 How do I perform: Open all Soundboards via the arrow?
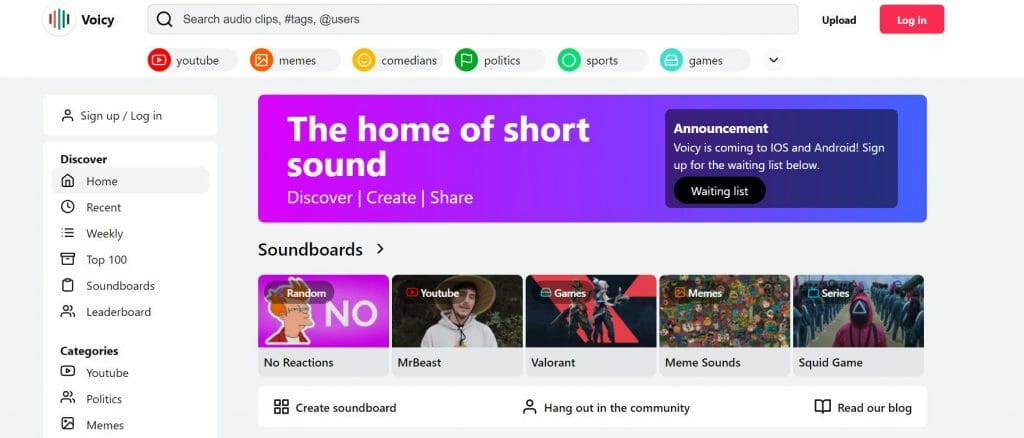point(380,249)
